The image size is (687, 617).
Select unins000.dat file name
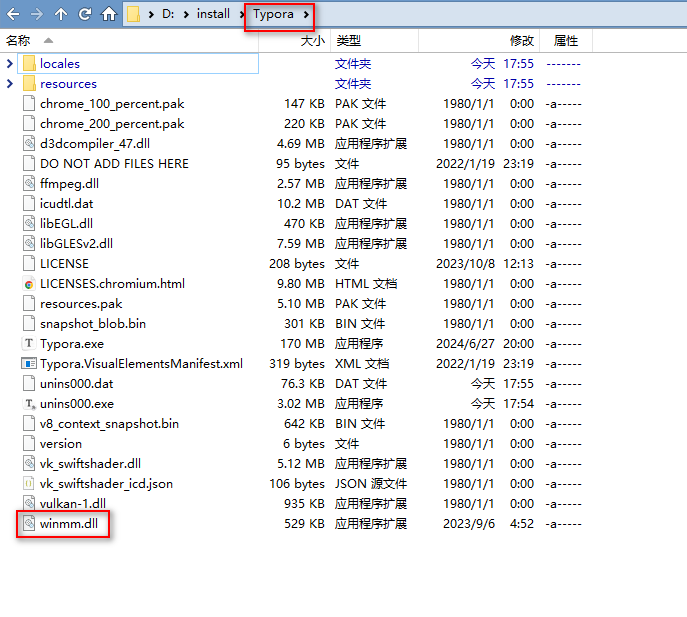click(x=77, y=384)
